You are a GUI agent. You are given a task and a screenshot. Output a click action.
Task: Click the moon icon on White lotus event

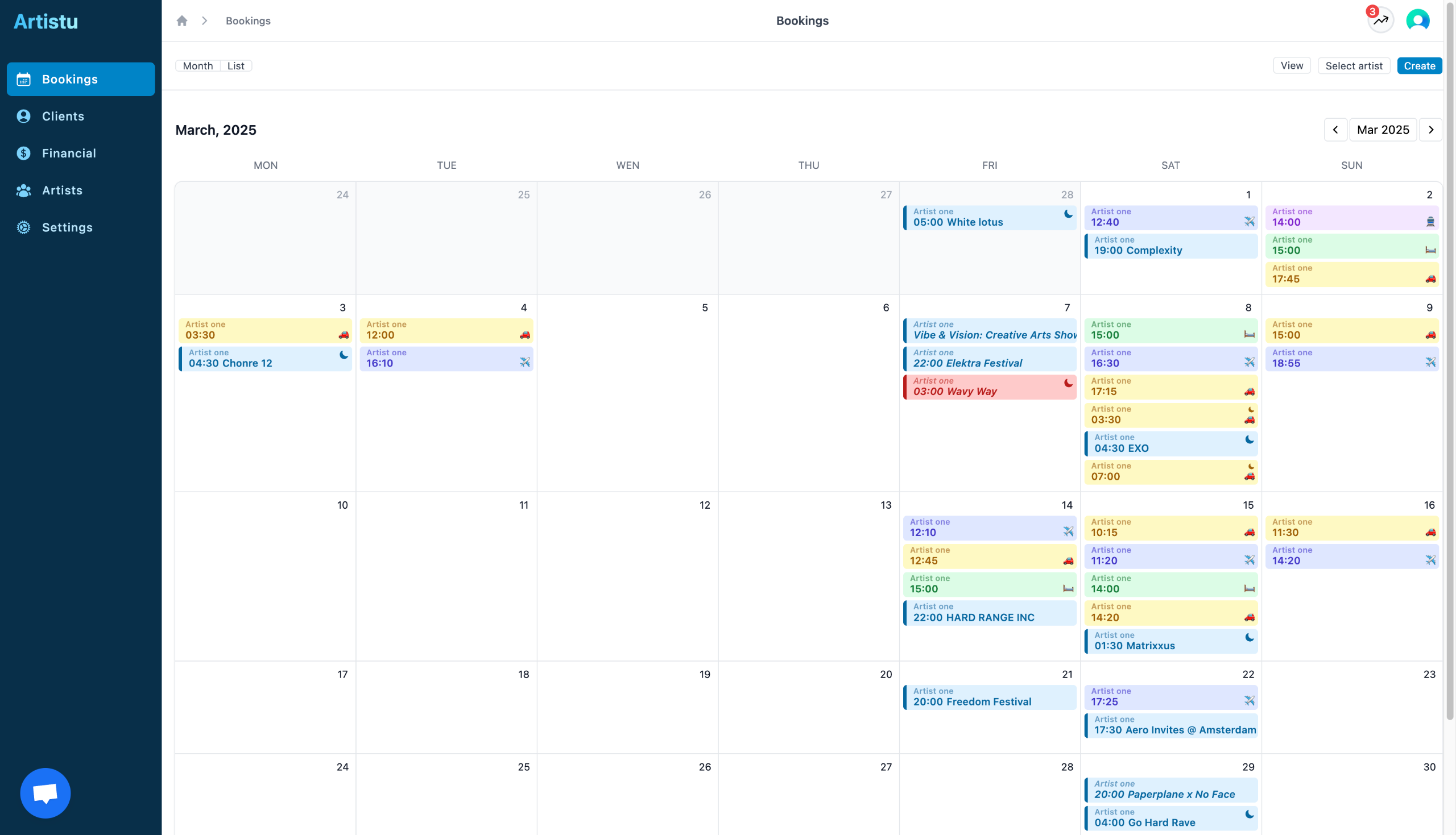coord(1068,214)
